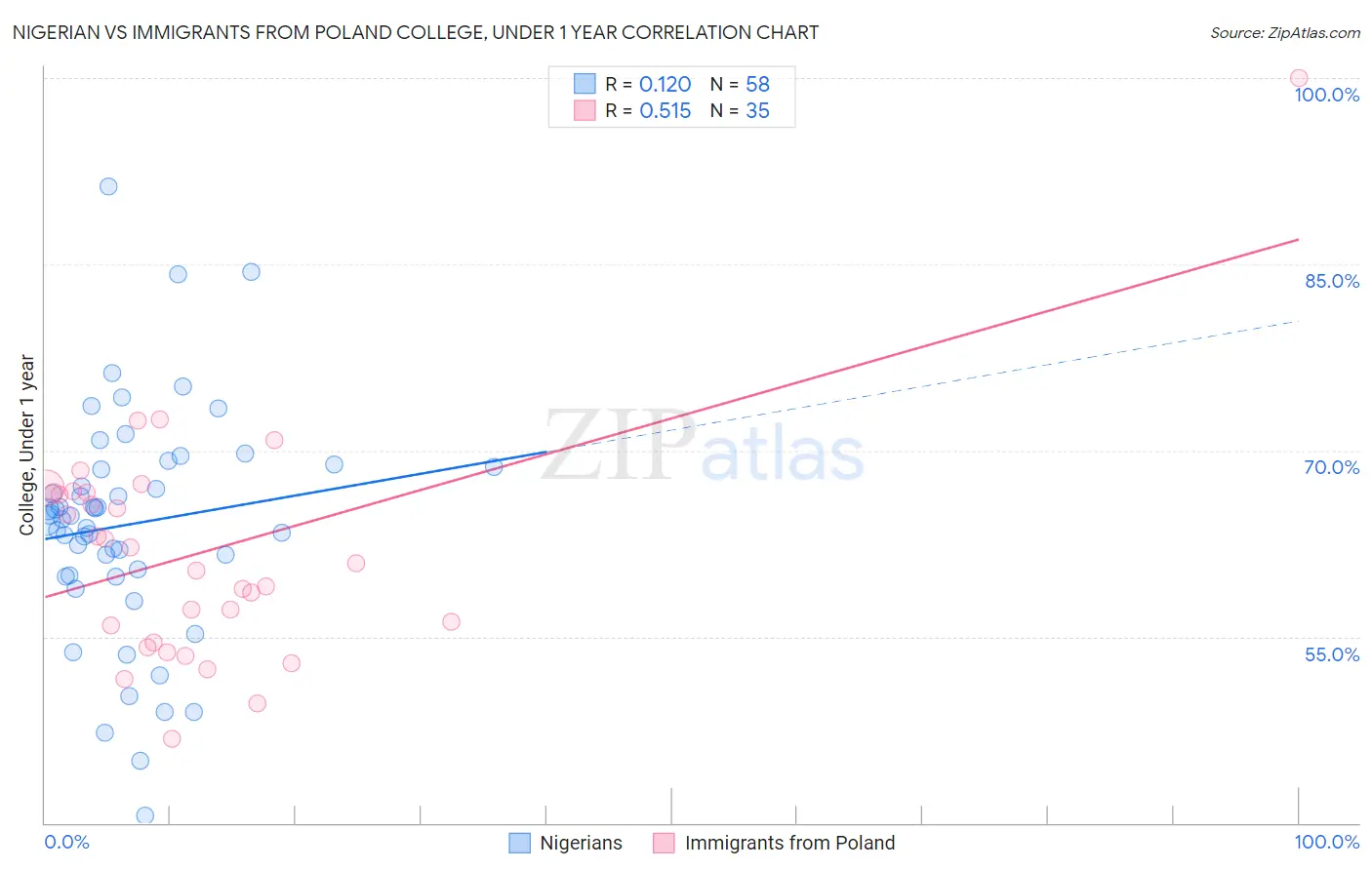
Task: Click the 70.0% y-axis label
Action: (1332, 467)
